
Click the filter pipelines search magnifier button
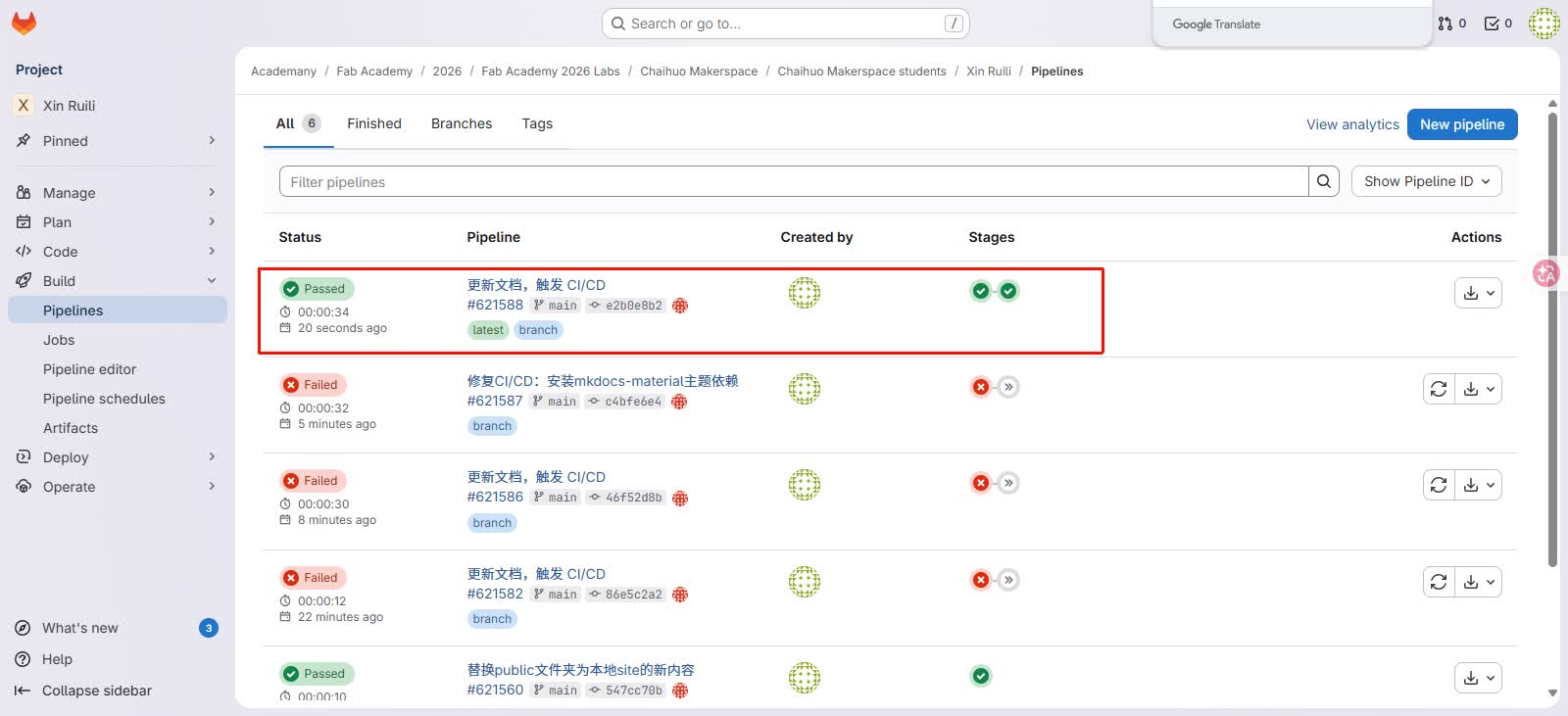(1324, 181)
